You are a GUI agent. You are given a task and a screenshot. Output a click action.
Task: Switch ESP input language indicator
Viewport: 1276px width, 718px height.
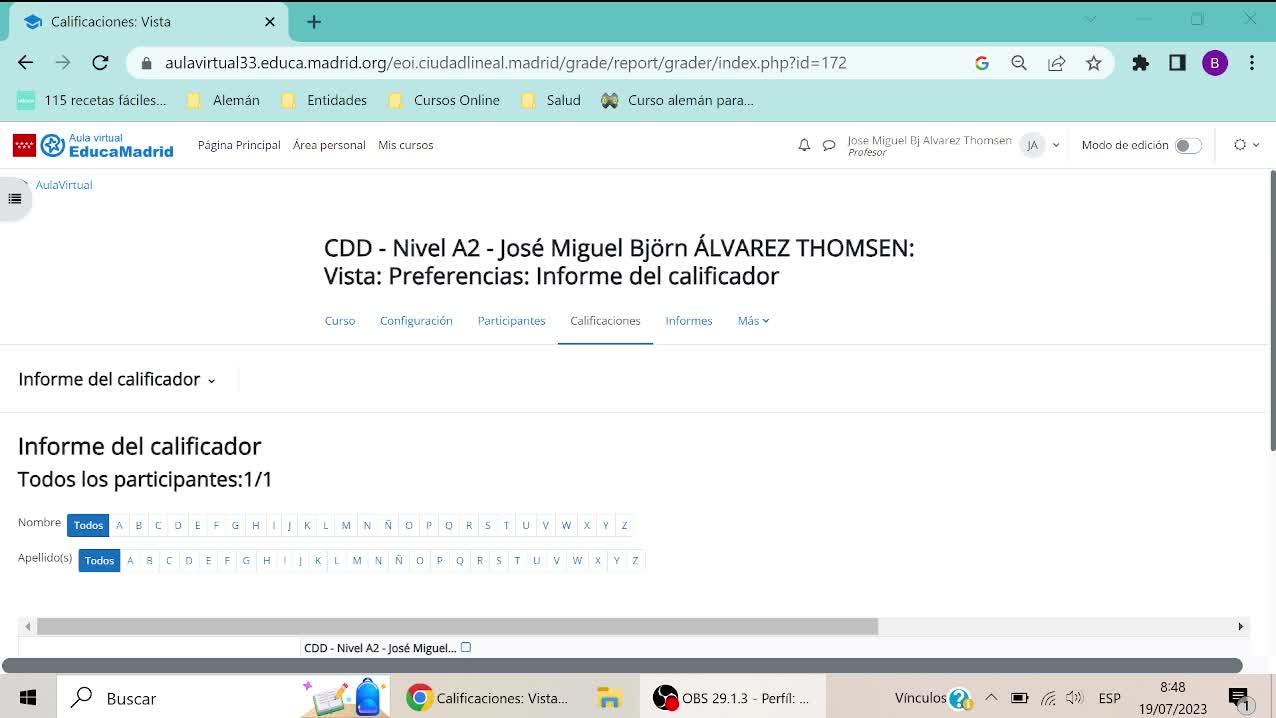click(1109, 698)
